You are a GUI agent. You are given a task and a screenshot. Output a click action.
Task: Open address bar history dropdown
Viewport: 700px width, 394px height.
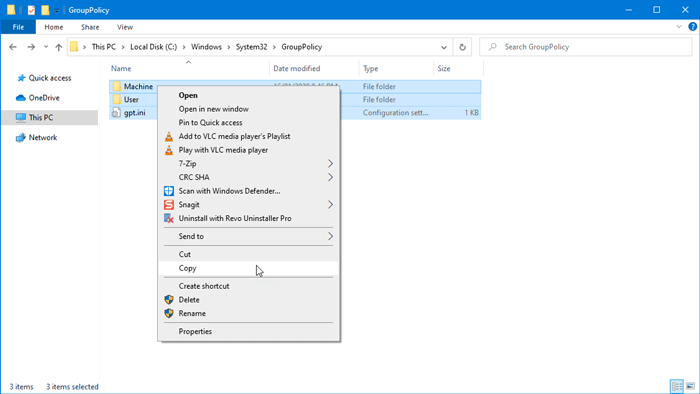click(x=444, y=47)
